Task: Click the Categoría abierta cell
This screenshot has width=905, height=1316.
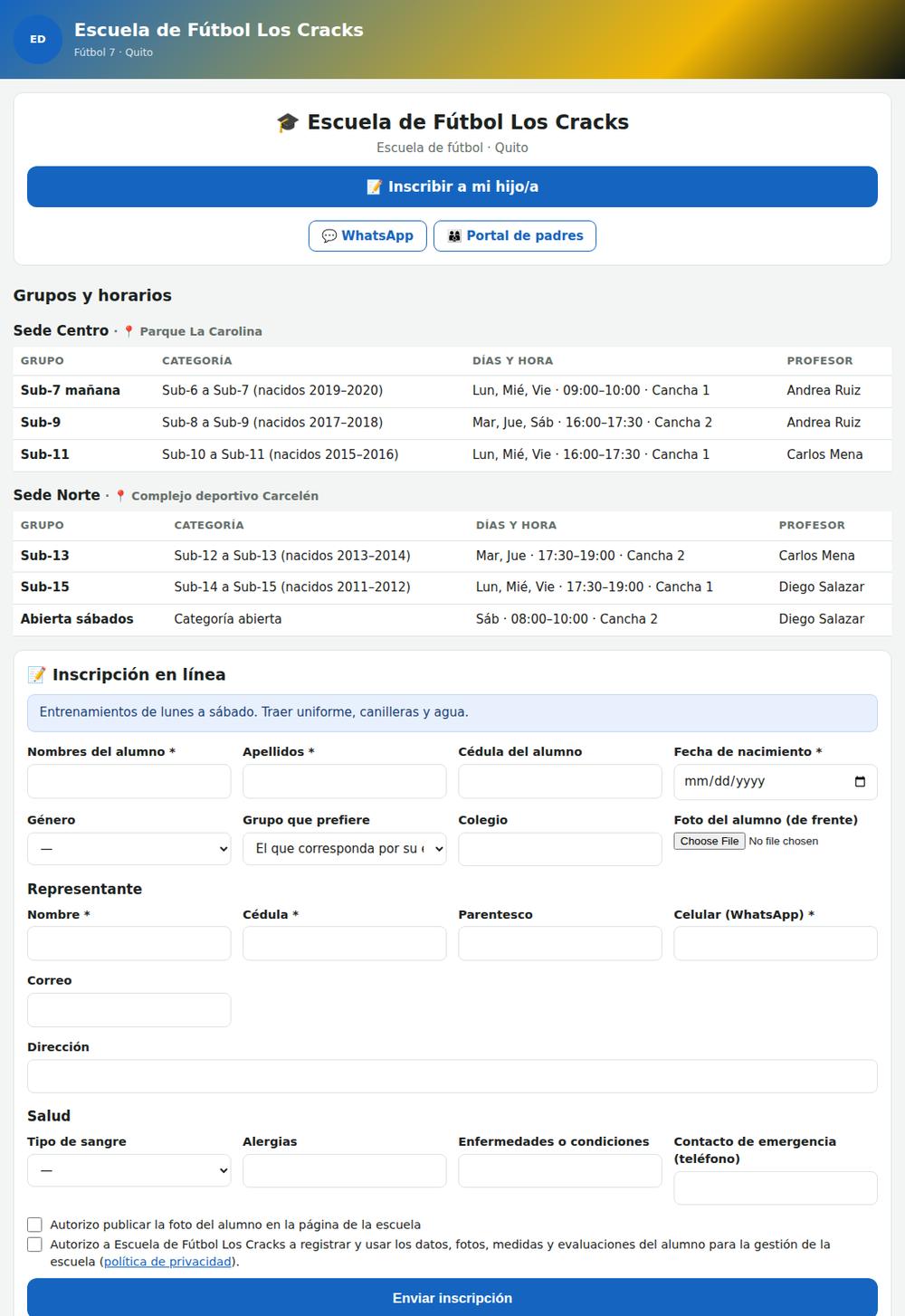Action: 228,619
